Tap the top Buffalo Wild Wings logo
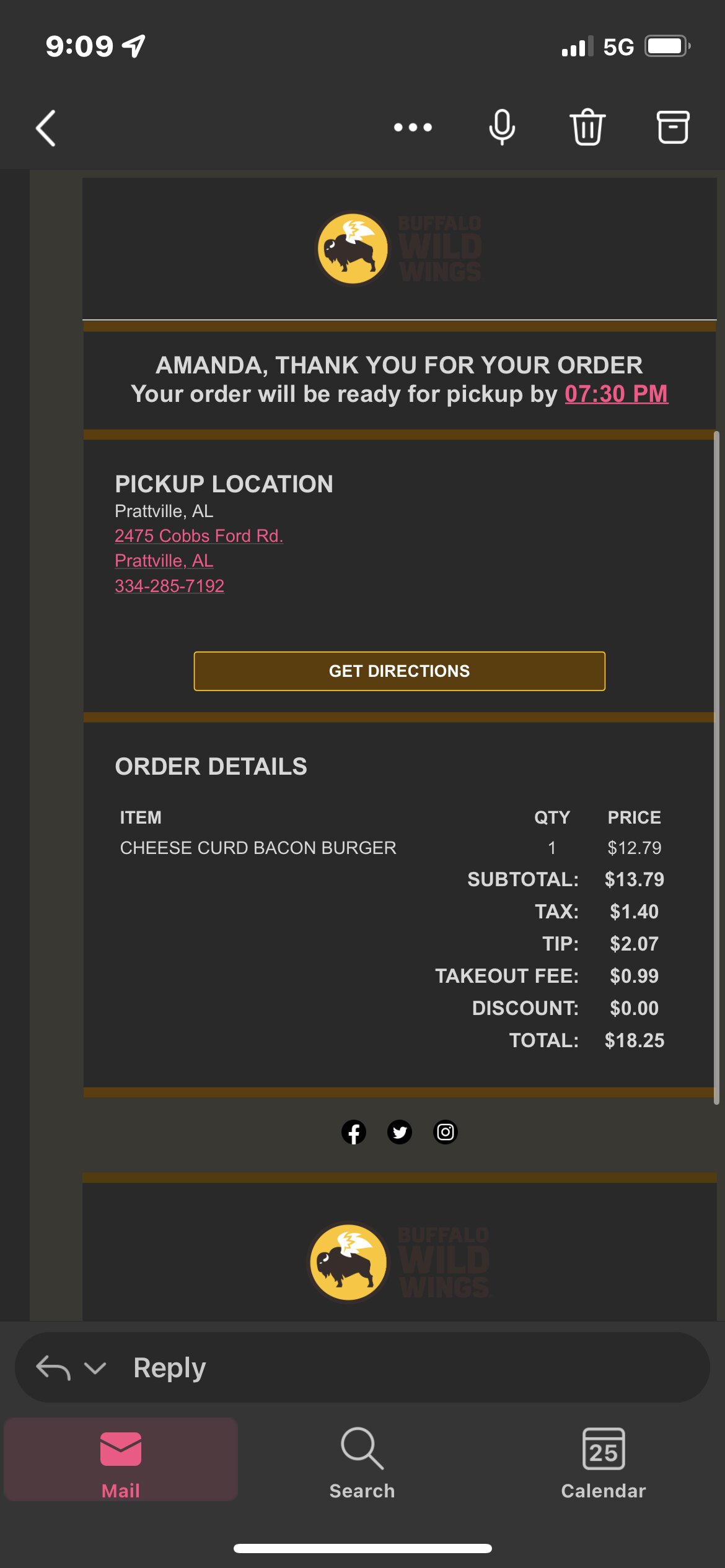Screen dimensions: 725x1568 pos(400,249)
